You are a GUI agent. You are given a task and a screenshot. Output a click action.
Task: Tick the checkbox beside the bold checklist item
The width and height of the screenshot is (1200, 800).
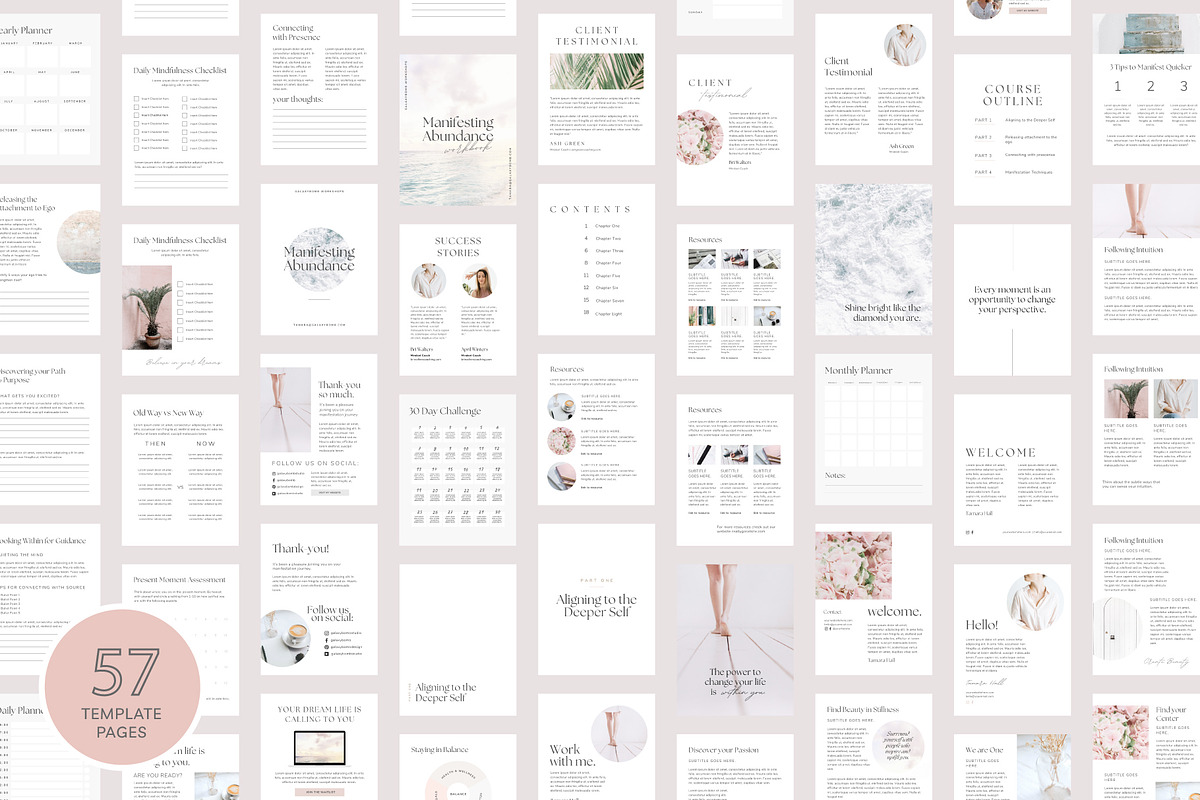click(x=136, y=115)
